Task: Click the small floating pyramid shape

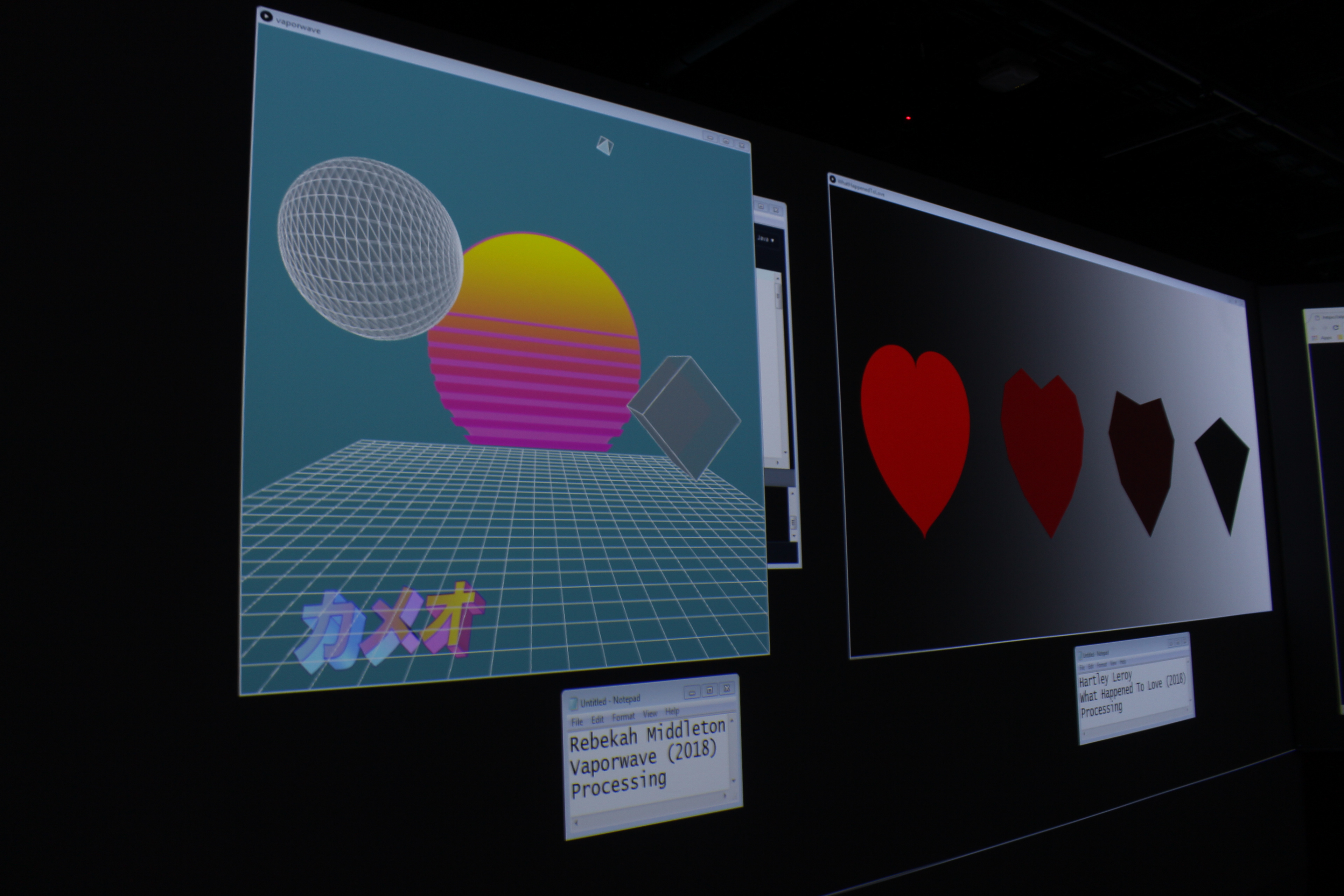Action: tap(604, 146)
